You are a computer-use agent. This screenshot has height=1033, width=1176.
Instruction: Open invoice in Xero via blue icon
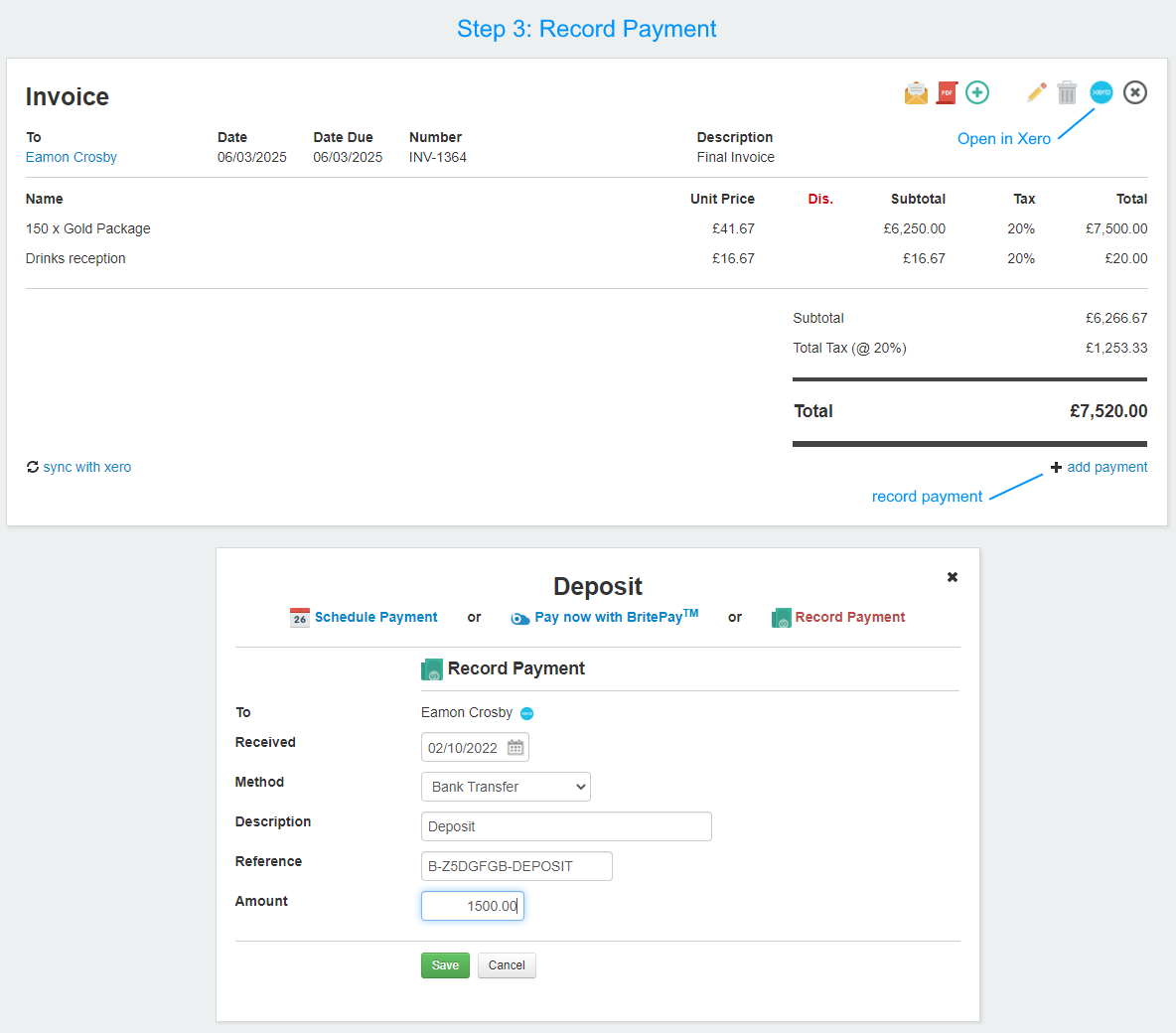pyautogui.click(x=1101, y=92)
